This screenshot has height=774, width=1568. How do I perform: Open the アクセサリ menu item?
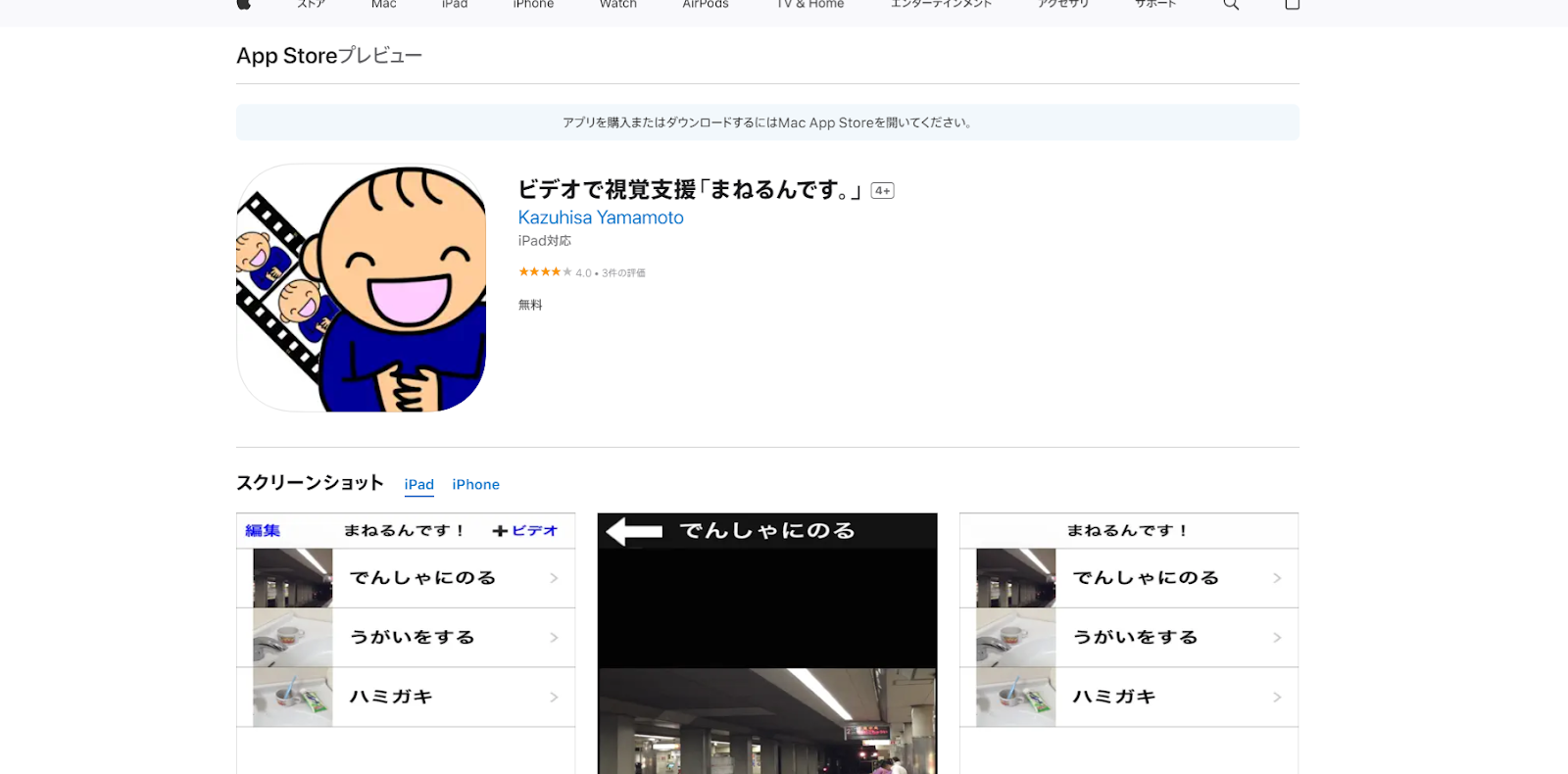(x=1063, y=4)
